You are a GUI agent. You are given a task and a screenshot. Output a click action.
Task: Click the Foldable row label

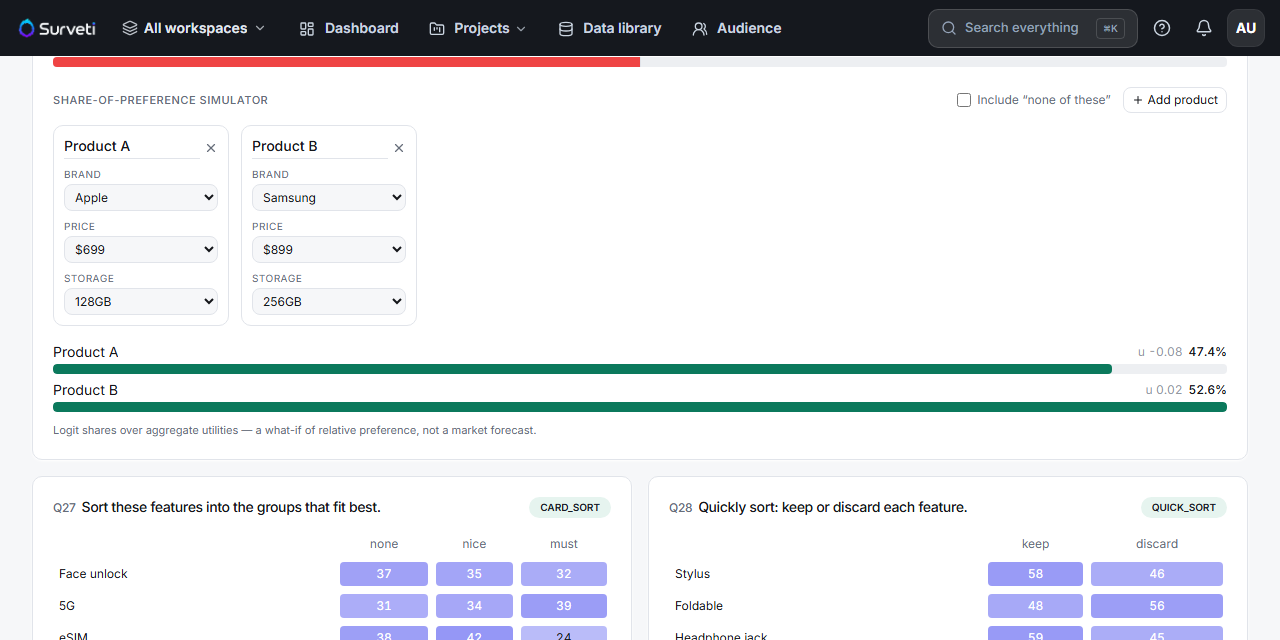coord(699,606)
